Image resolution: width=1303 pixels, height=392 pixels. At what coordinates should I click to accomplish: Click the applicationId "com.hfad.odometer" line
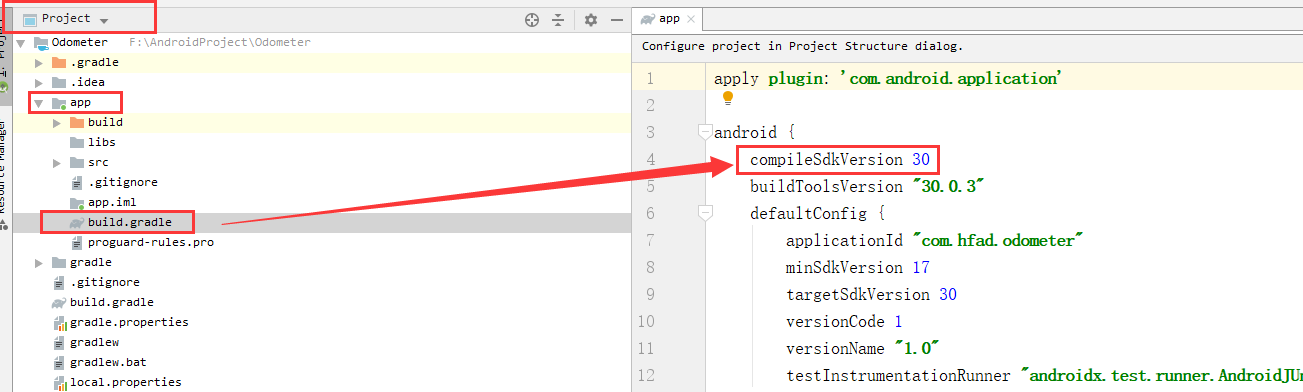pos(935,240)
